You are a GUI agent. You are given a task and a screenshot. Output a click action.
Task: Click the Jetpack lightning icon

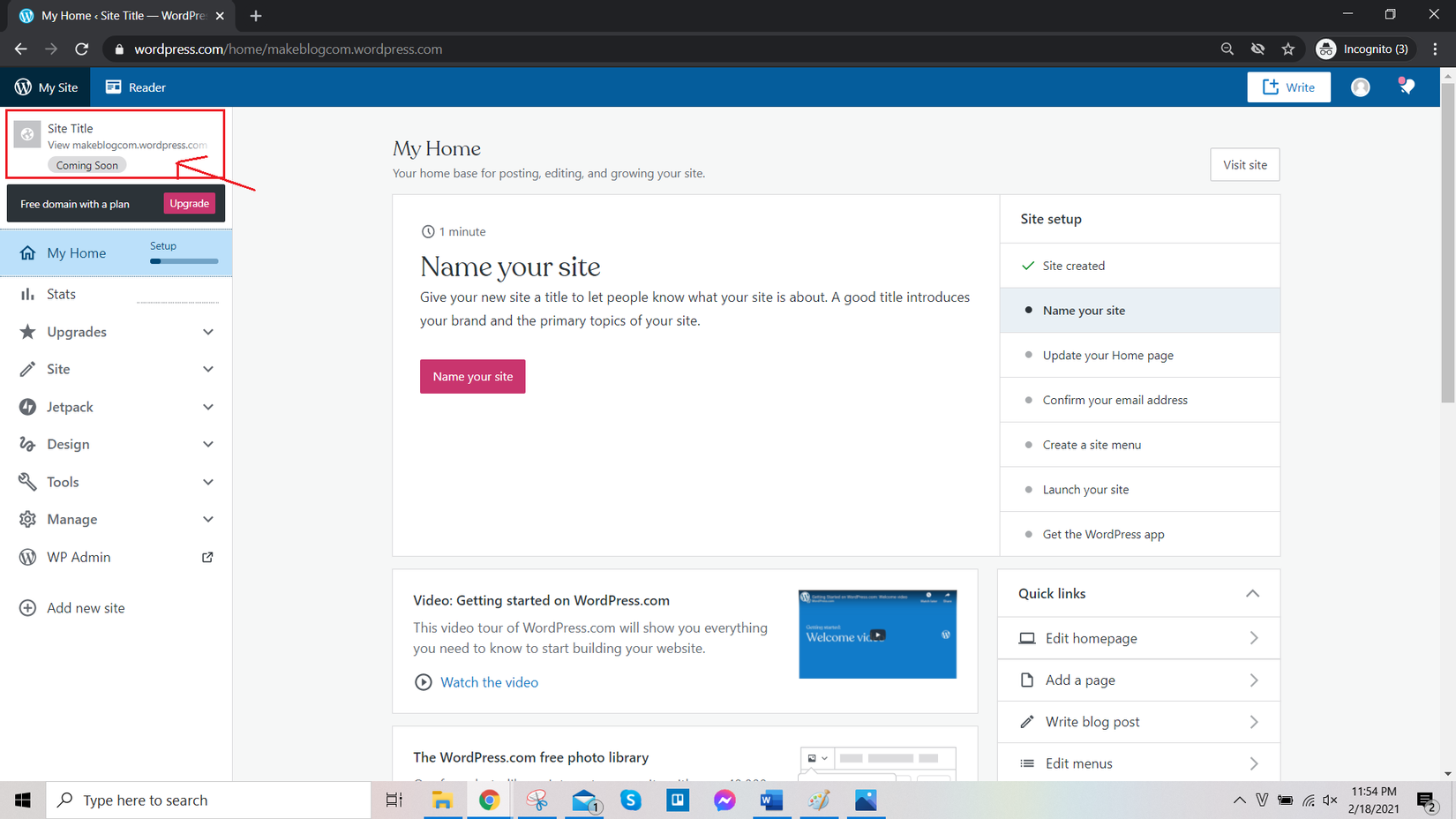[x=28, y=407]
